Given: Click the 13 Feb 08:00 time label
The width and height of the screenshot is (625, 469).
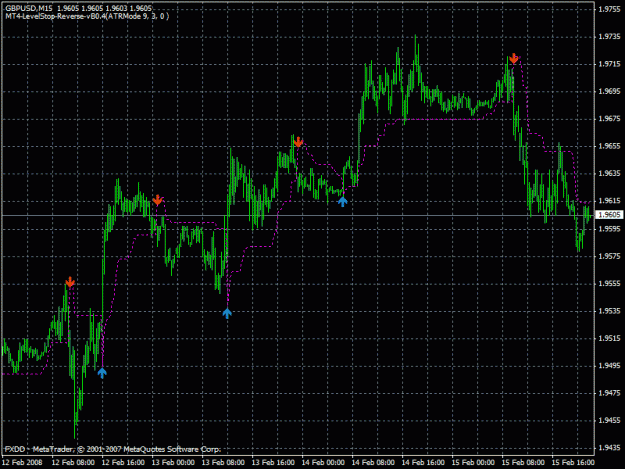Looking at the screenshot, I should 223,463.
